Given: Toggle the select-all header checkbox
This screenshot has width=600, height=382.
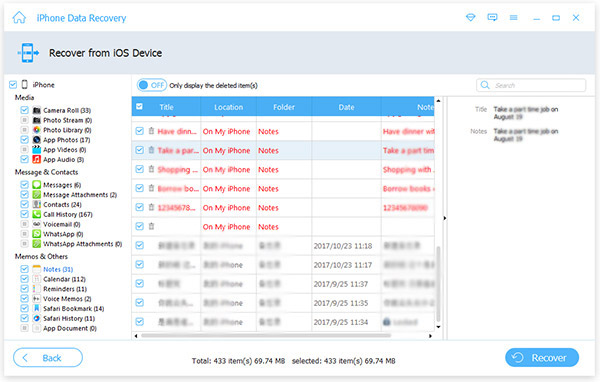Looking at the screenshot, I should point(140,107).
